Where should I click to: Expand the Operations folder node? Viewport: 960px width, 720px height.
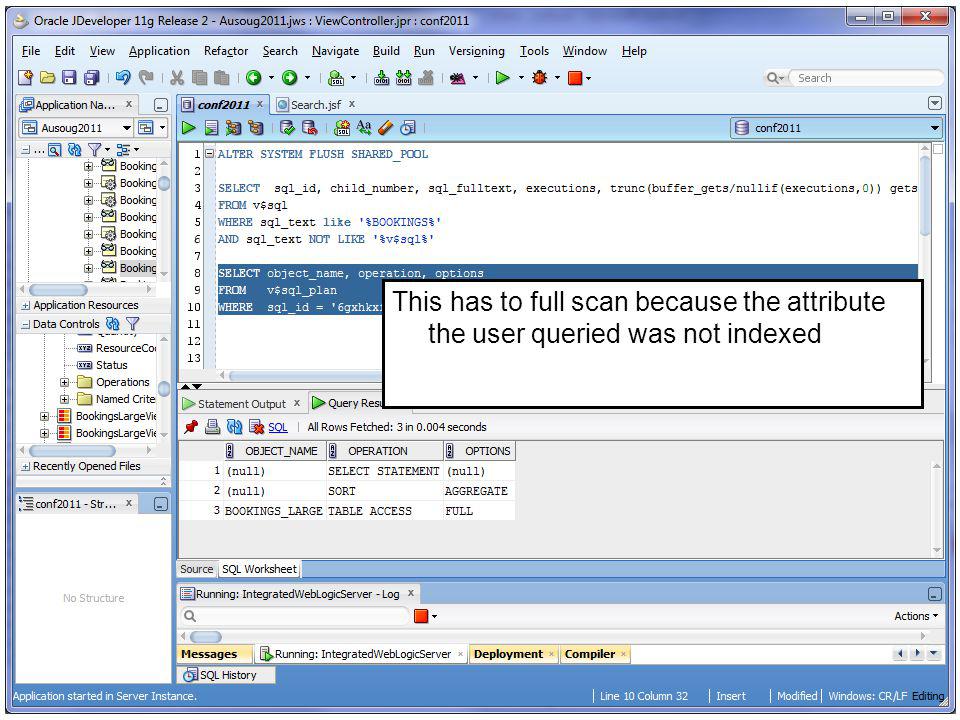64,382
